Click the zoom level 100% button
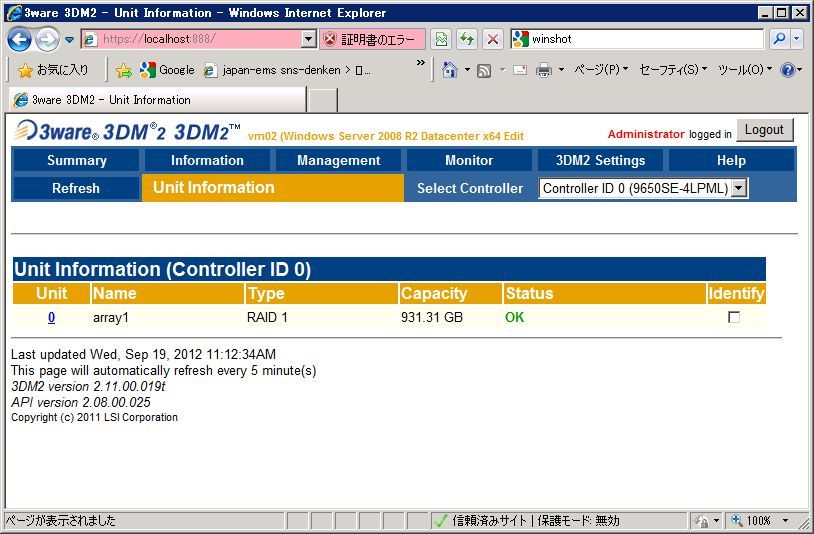The height and width of the screenshot is (534, 814). tap(751, 521)
